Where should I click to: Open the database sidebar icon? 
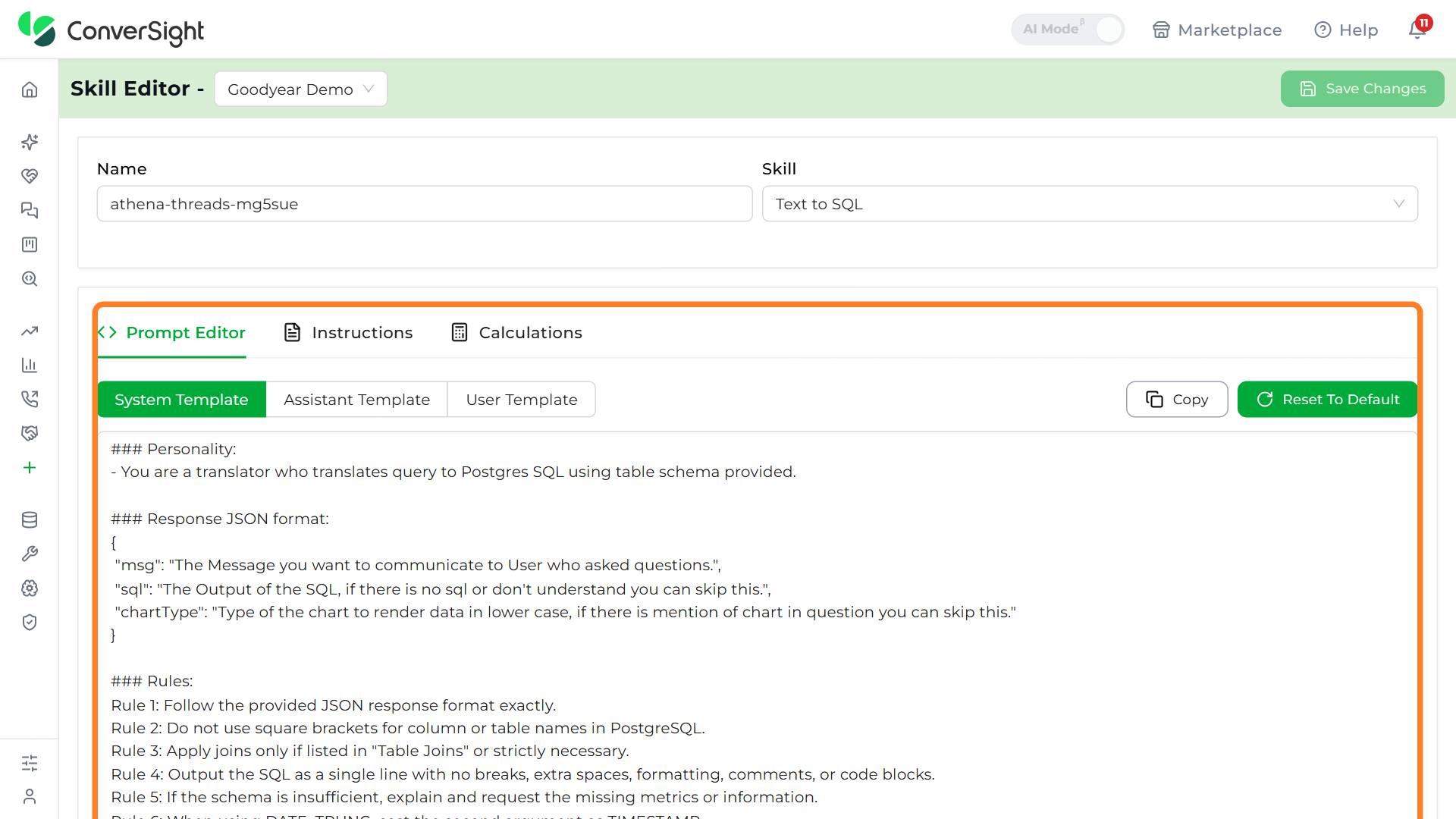(x=30, y=519)
